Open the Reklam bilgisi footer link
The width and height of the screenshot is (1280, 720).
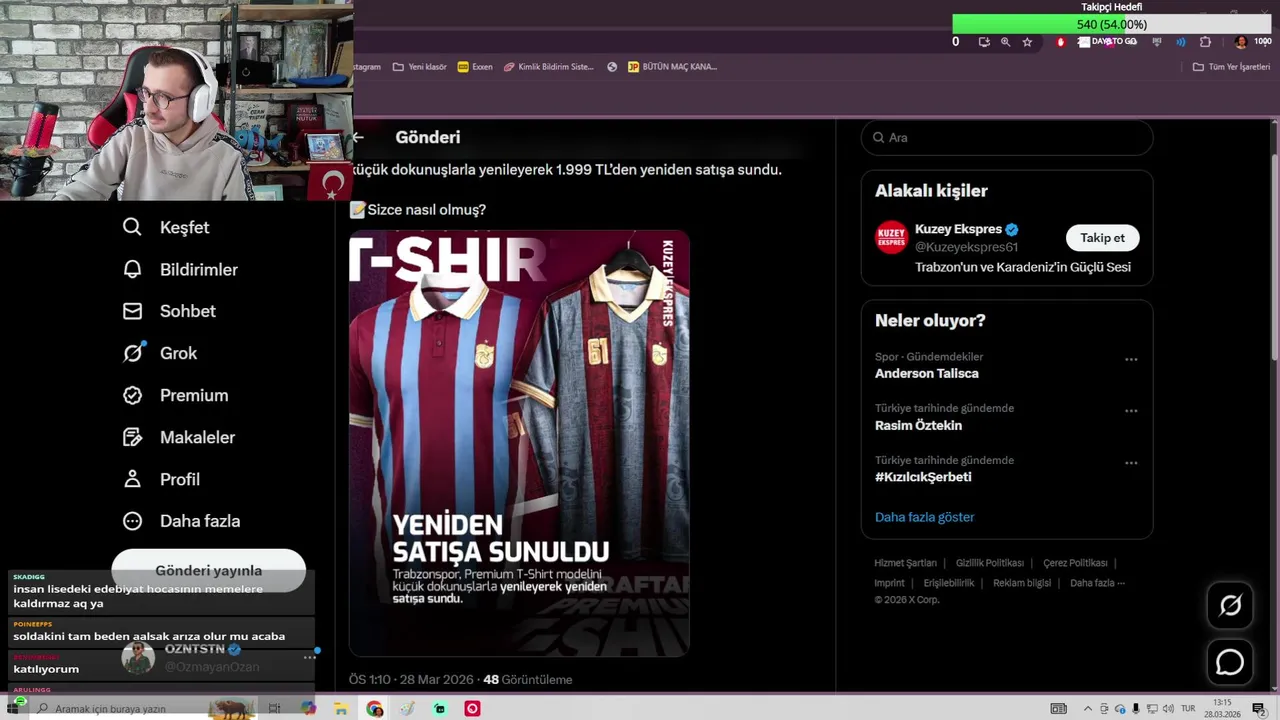1022,583
